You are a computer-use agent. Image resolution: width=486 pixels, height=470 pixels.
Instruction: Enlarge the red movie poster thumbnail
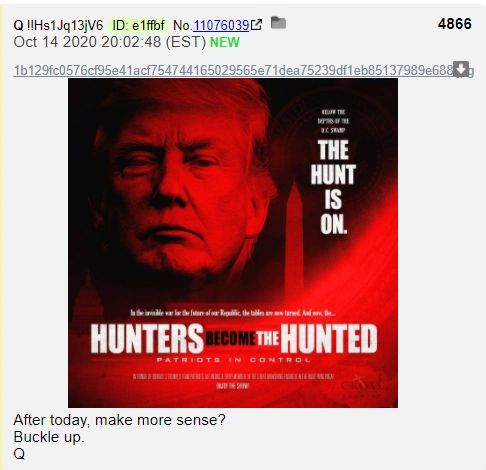click(233, 243)
